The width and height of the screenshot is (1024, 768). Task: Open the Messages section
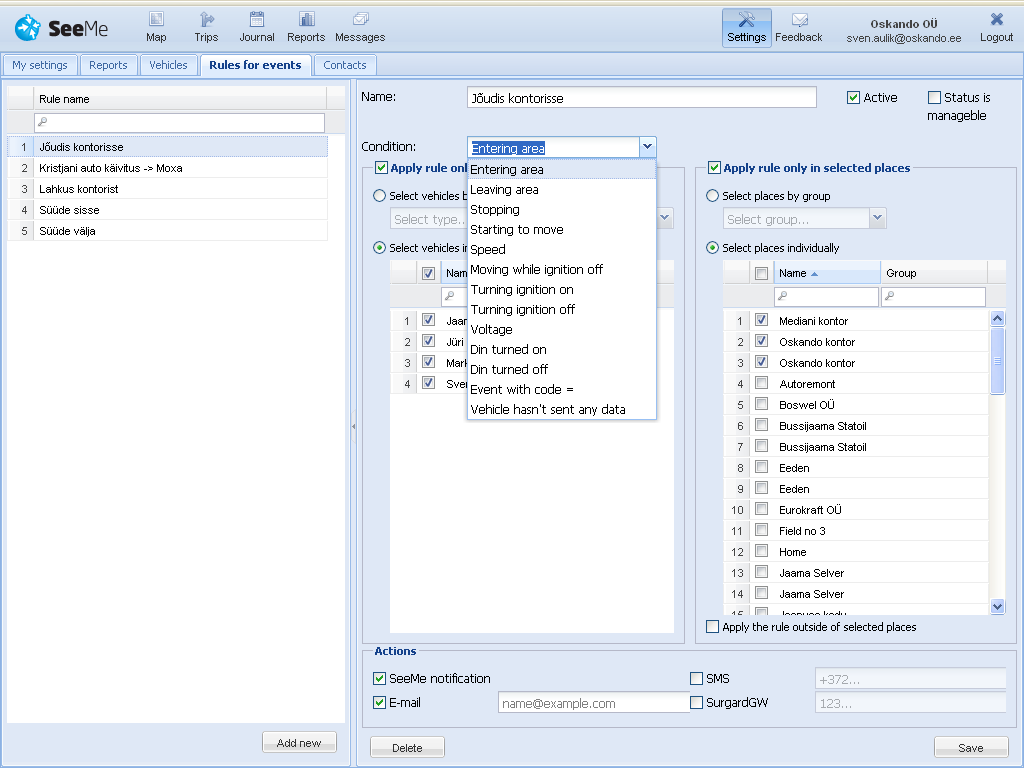pos(360,27)
